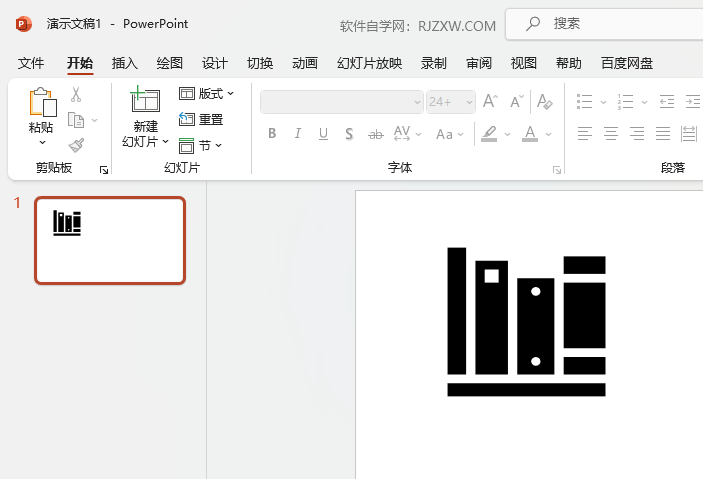Expand the Copy options arrow
This screenshot has width=703, height=479.
pos(95,120)
